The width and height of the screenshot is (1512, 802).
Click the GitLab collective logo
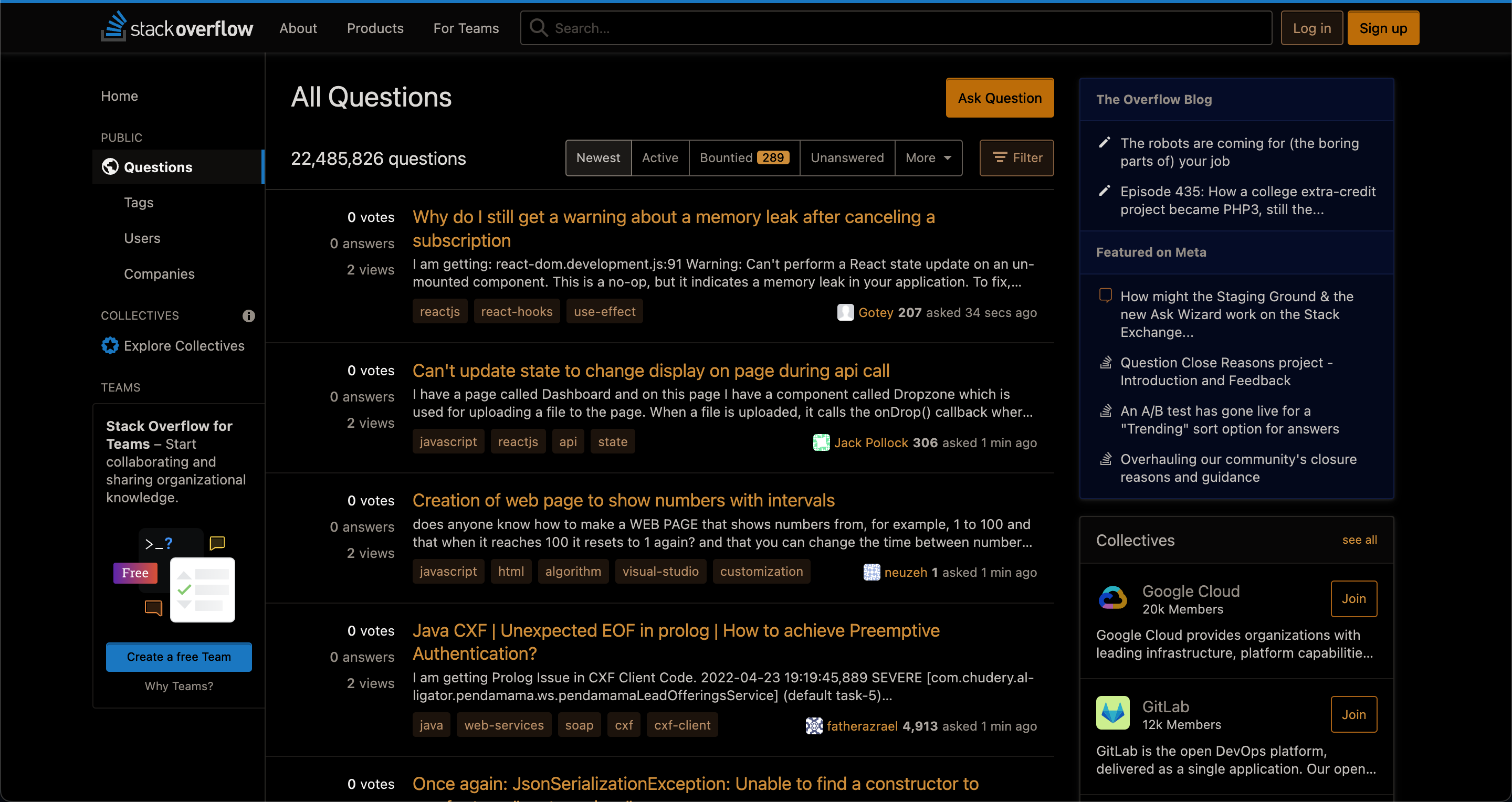coord(1113,713)
